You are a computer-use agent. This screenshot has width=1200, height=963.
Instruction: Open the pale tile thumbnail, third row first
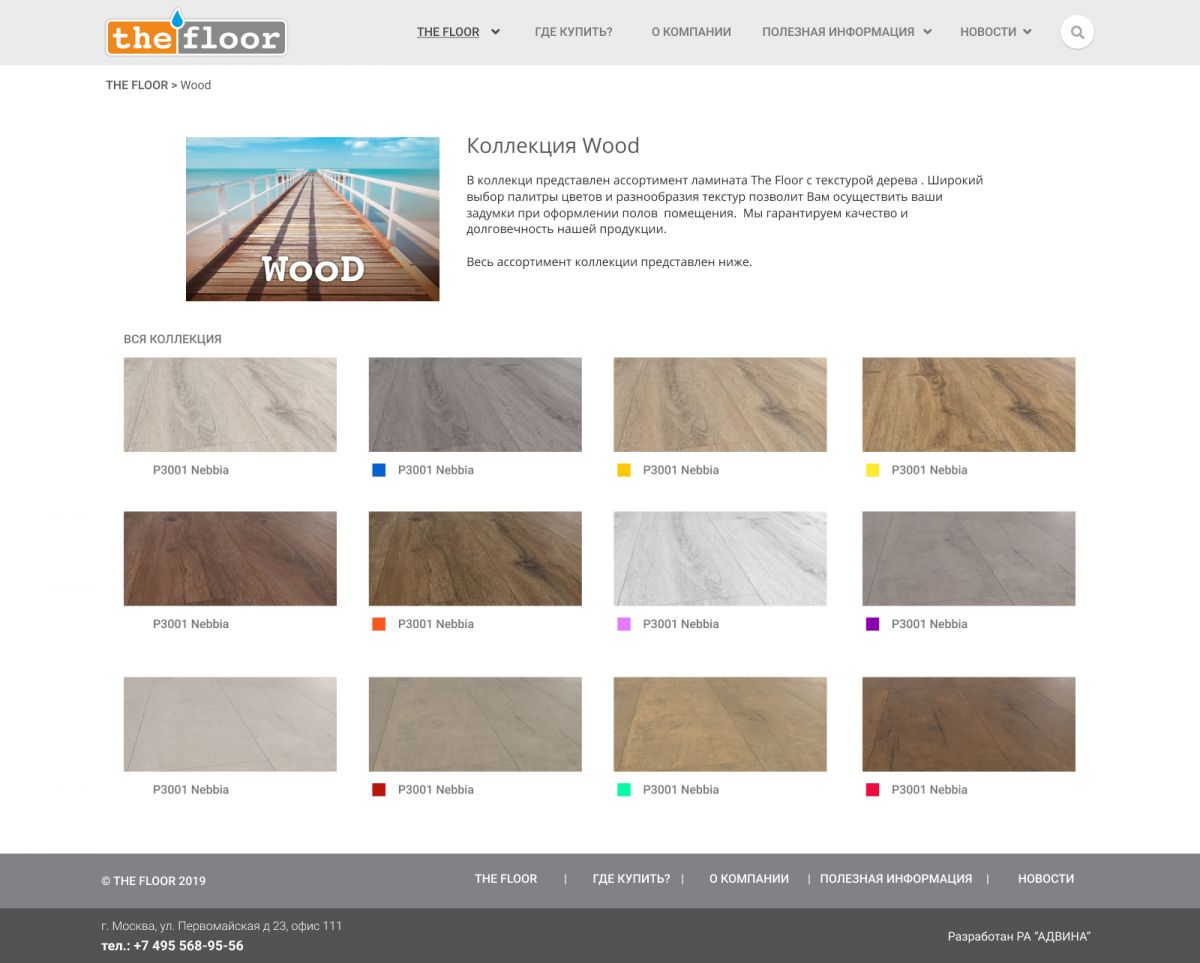pyautogui.click(x=230, y=724)
